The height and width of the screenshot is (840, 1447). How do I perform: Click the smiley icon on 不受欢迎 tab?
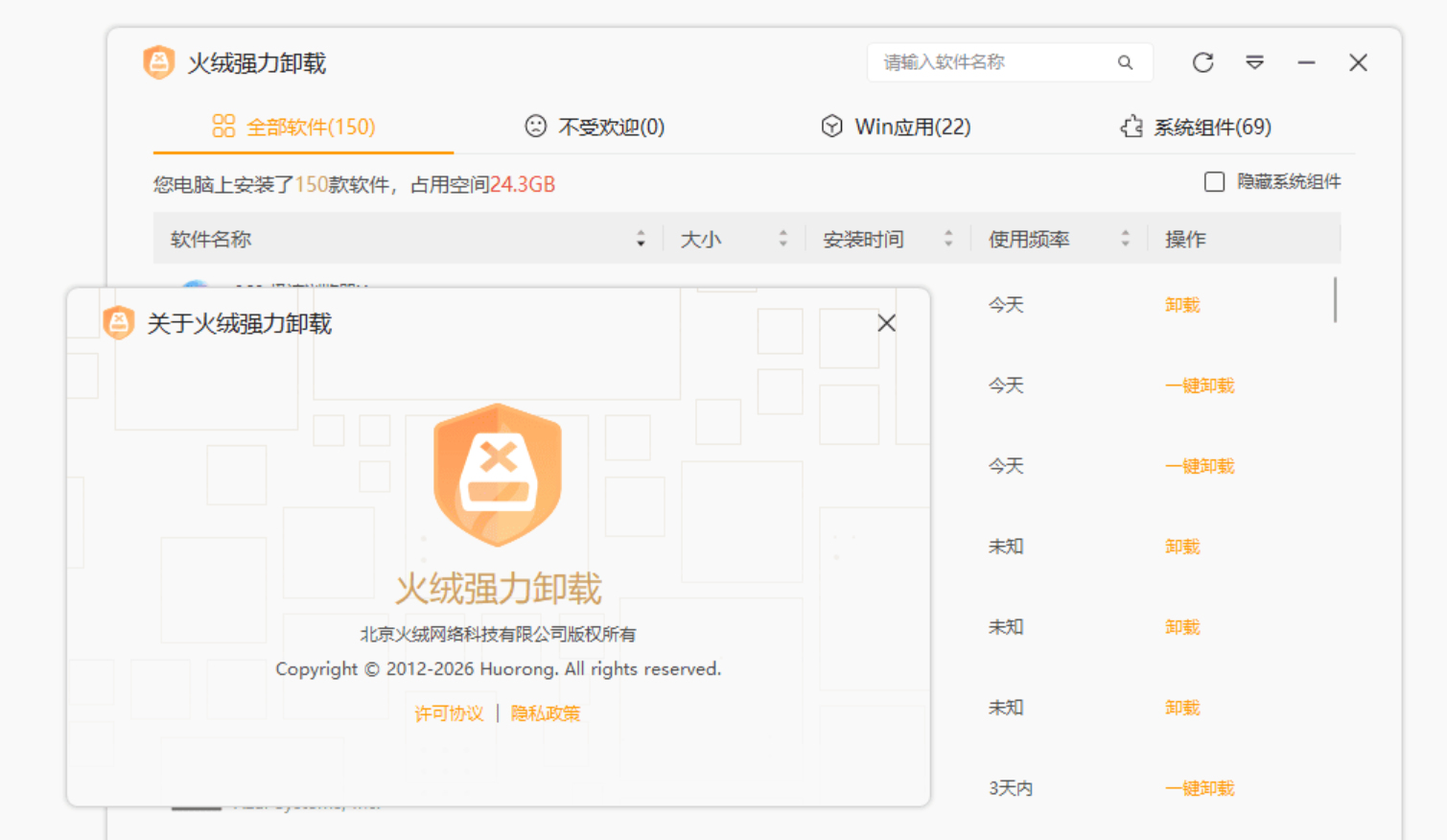pyautogui.click(x=535, y=126)
